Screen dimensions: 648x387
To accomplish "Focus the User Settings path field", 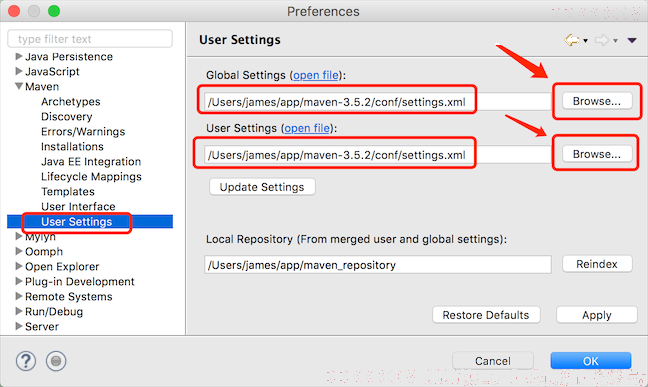I will [378, 155].
